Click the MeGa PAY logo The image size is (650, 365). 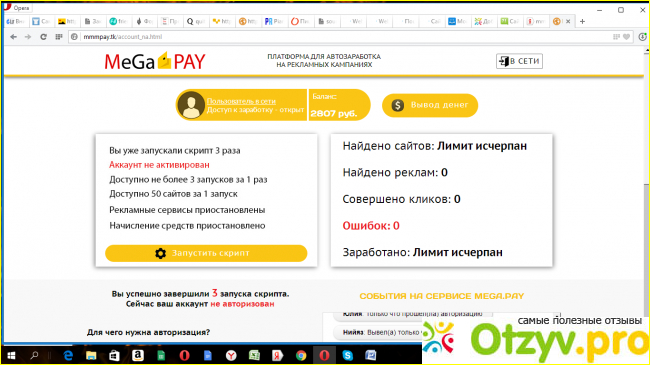click(x=155, y=61)
